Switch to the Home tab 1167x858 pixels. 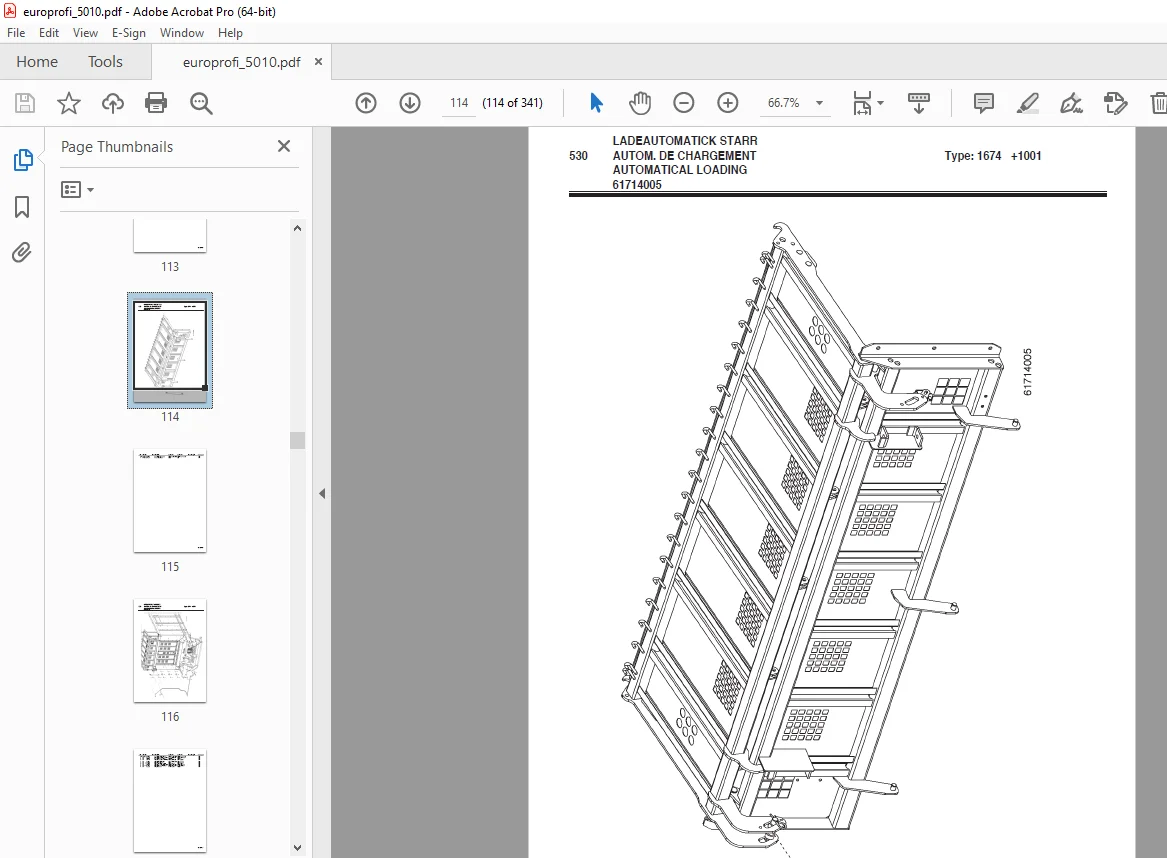(37, 62)
